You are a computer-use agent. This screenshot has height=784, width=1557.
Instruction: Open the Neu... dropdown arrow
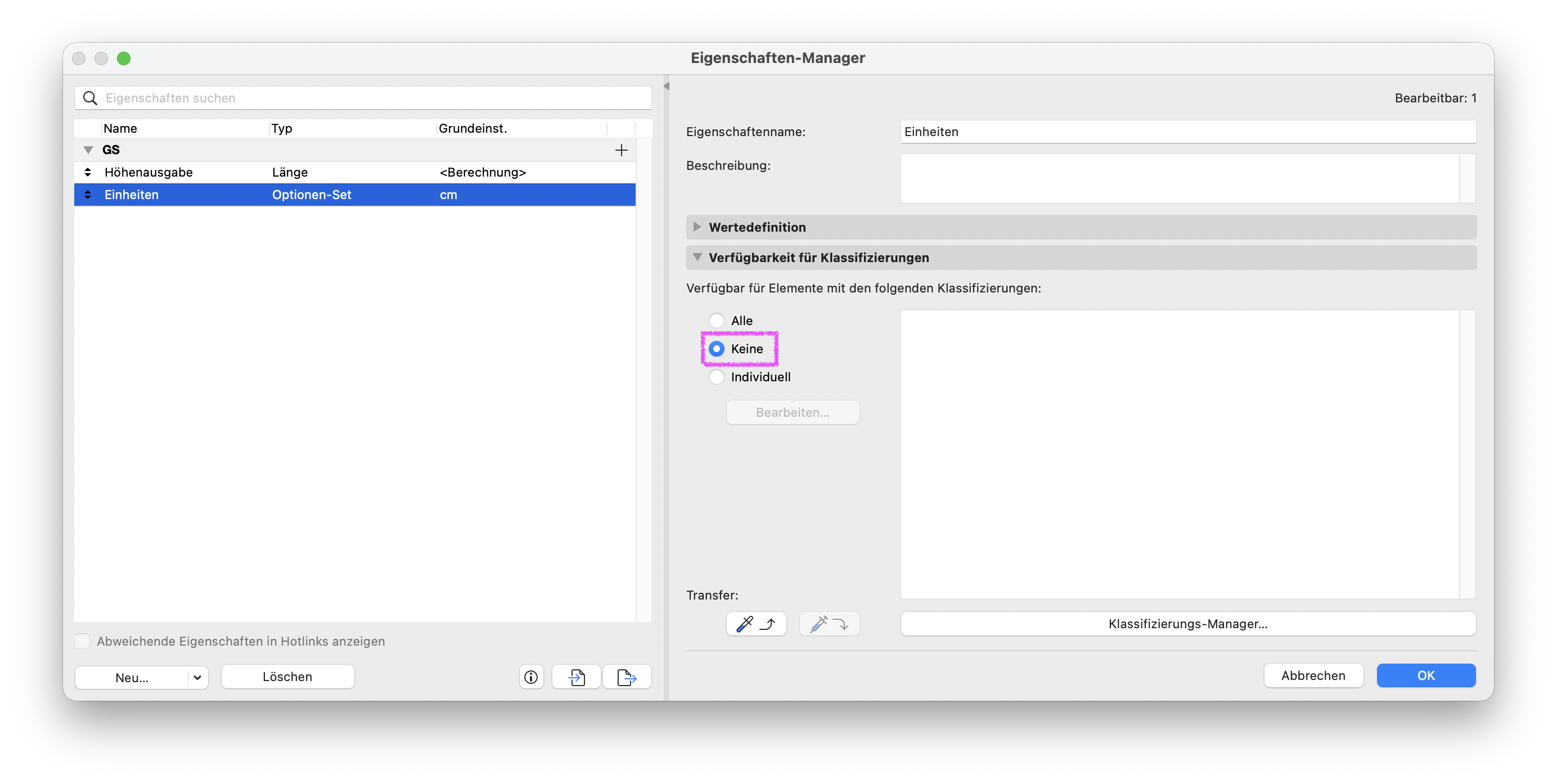pyautogui.click(x=197, y=678)
